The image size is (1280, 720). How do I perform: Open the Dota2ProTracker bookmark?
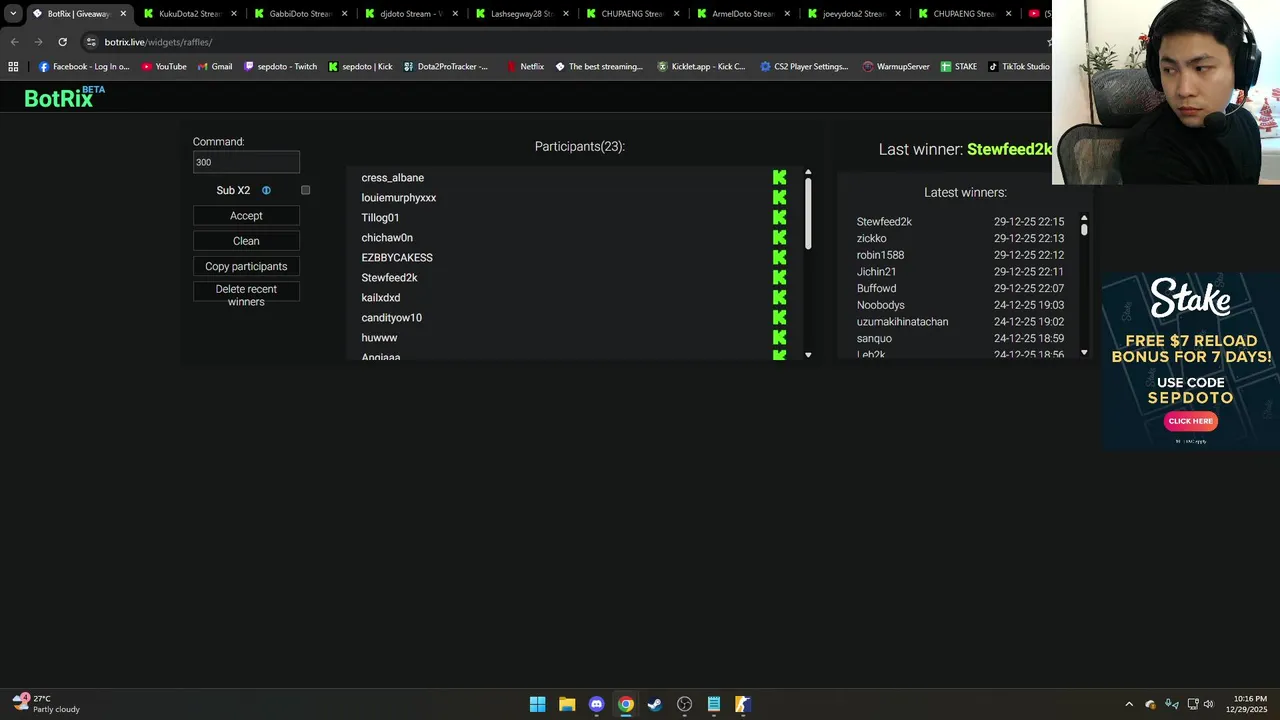pos(446,67)
